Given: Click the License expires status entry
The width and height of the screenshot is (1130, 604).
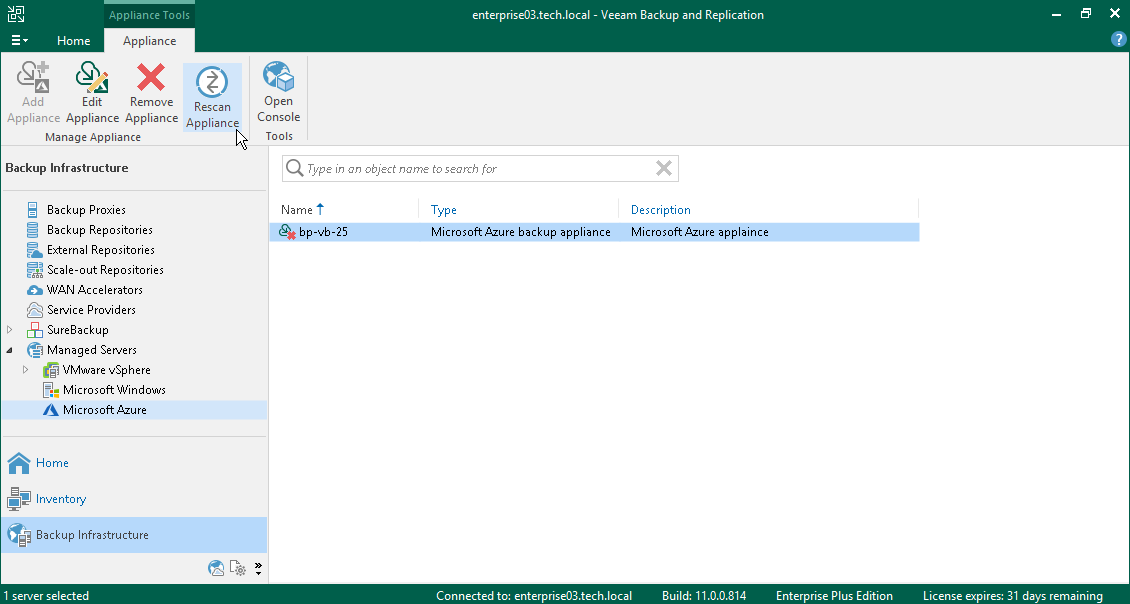Looking at the screenshot, I should pyautogui.click(x=1013, y=596).
